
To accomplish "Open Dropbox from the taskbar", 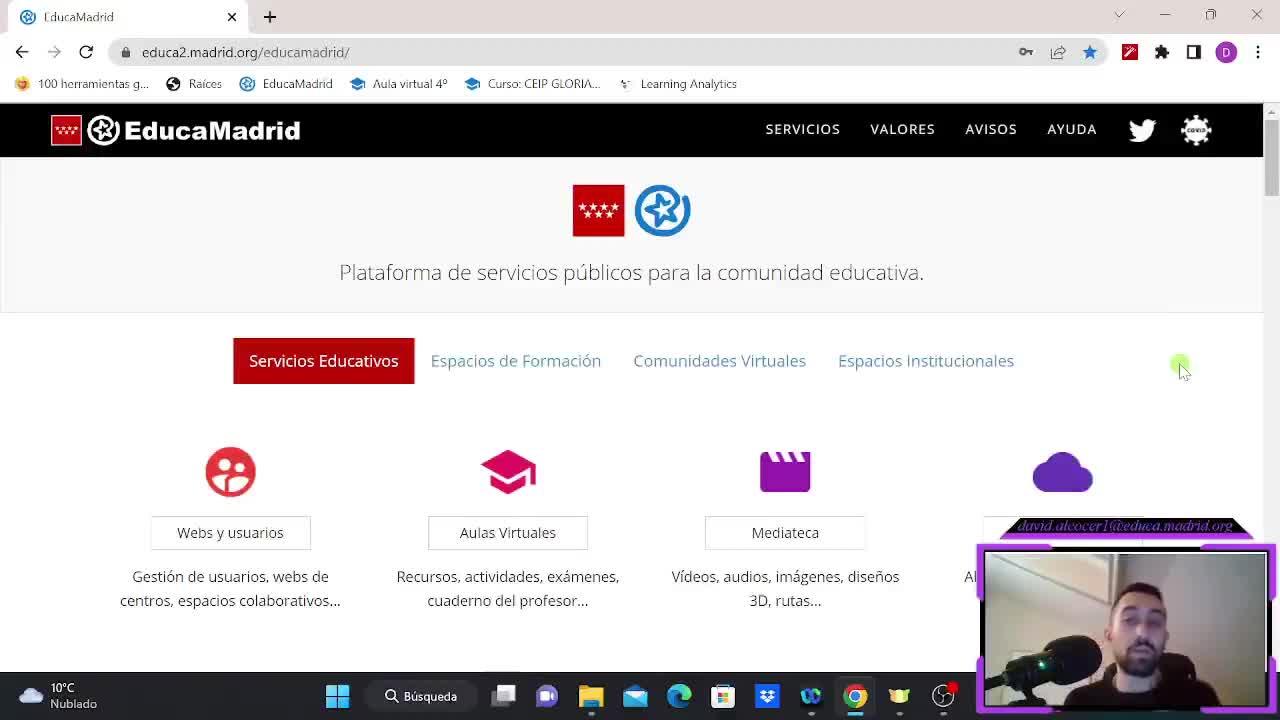I will 767,696.
